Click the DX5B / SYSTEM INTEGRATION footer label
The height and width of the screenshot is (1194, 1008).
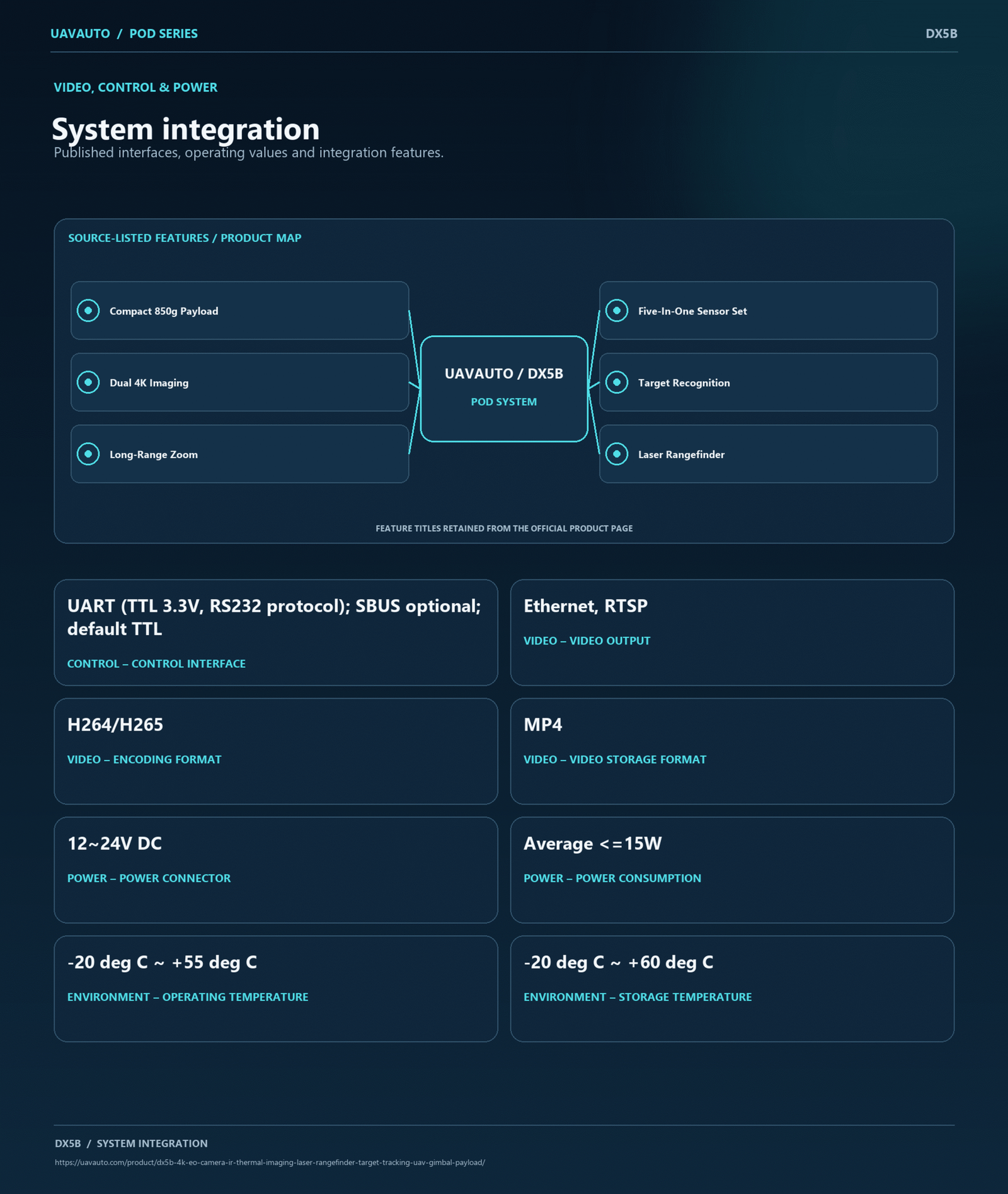131,1144
